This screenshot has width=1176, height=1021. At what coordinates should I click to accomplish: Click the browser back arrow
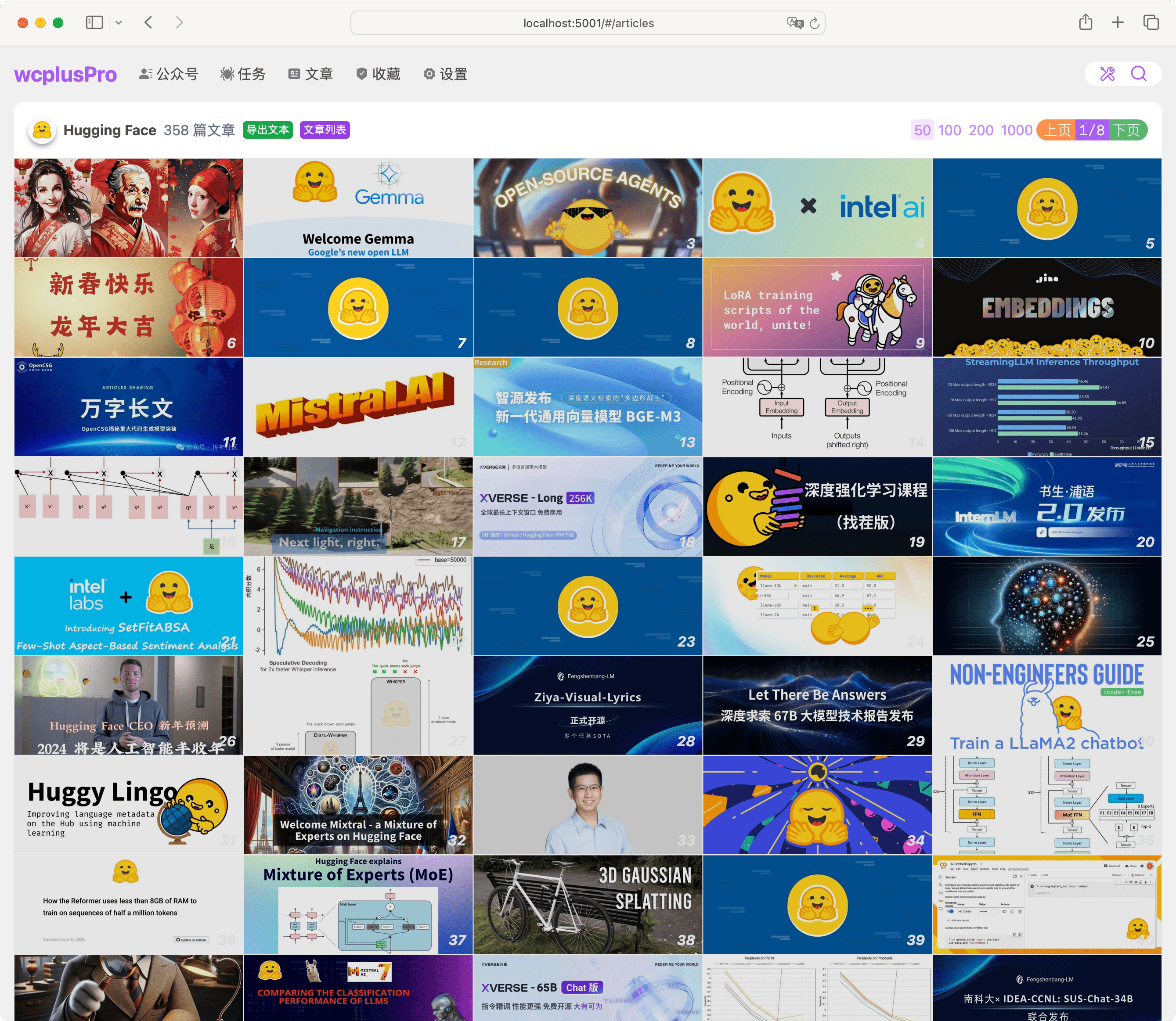148,23
